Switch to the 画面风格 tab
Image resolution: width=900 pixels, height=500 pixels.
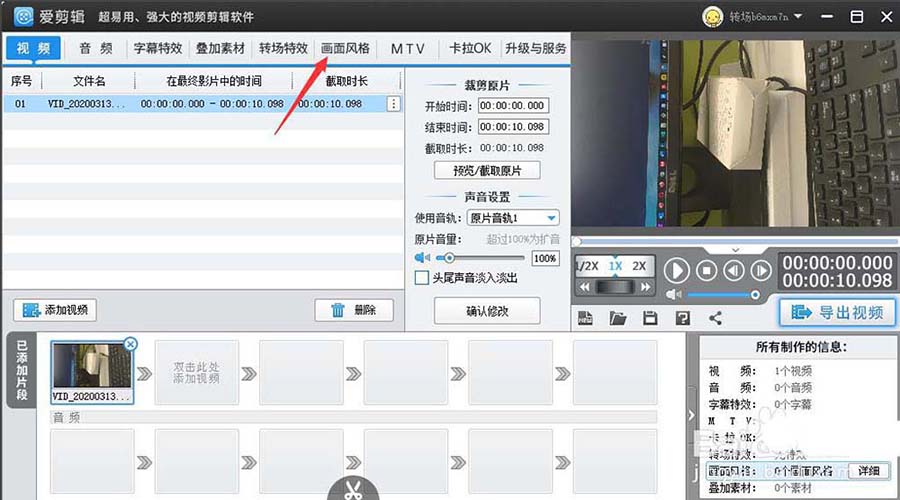(344, 48)
